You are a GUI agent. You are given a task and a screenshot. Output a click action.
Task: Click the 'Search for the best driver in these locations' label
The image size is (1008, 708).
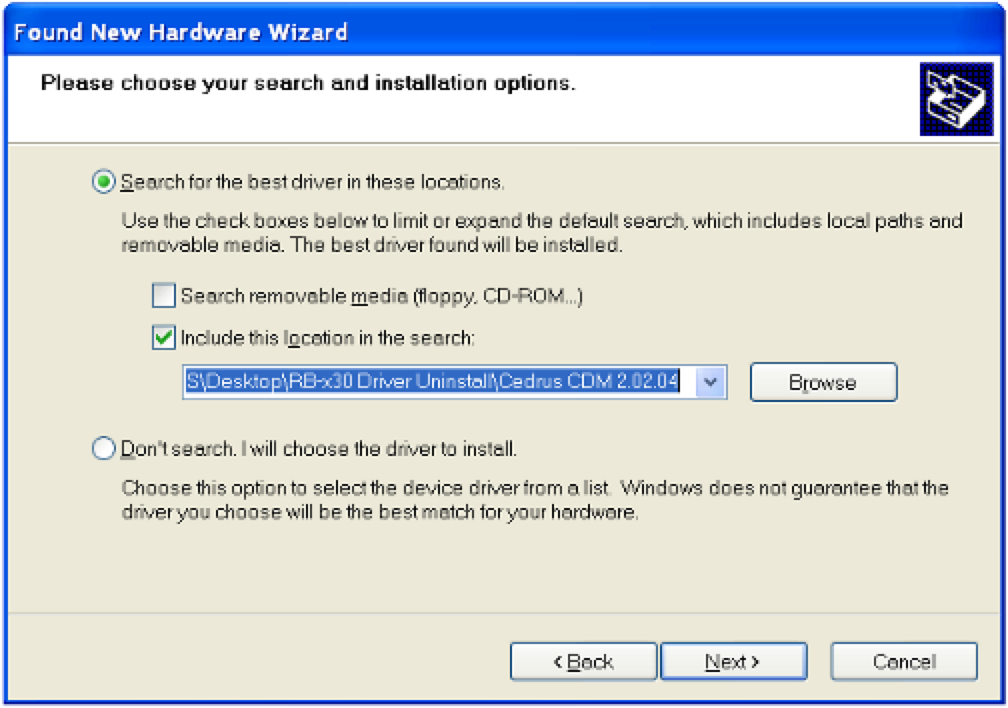point(312,182)
